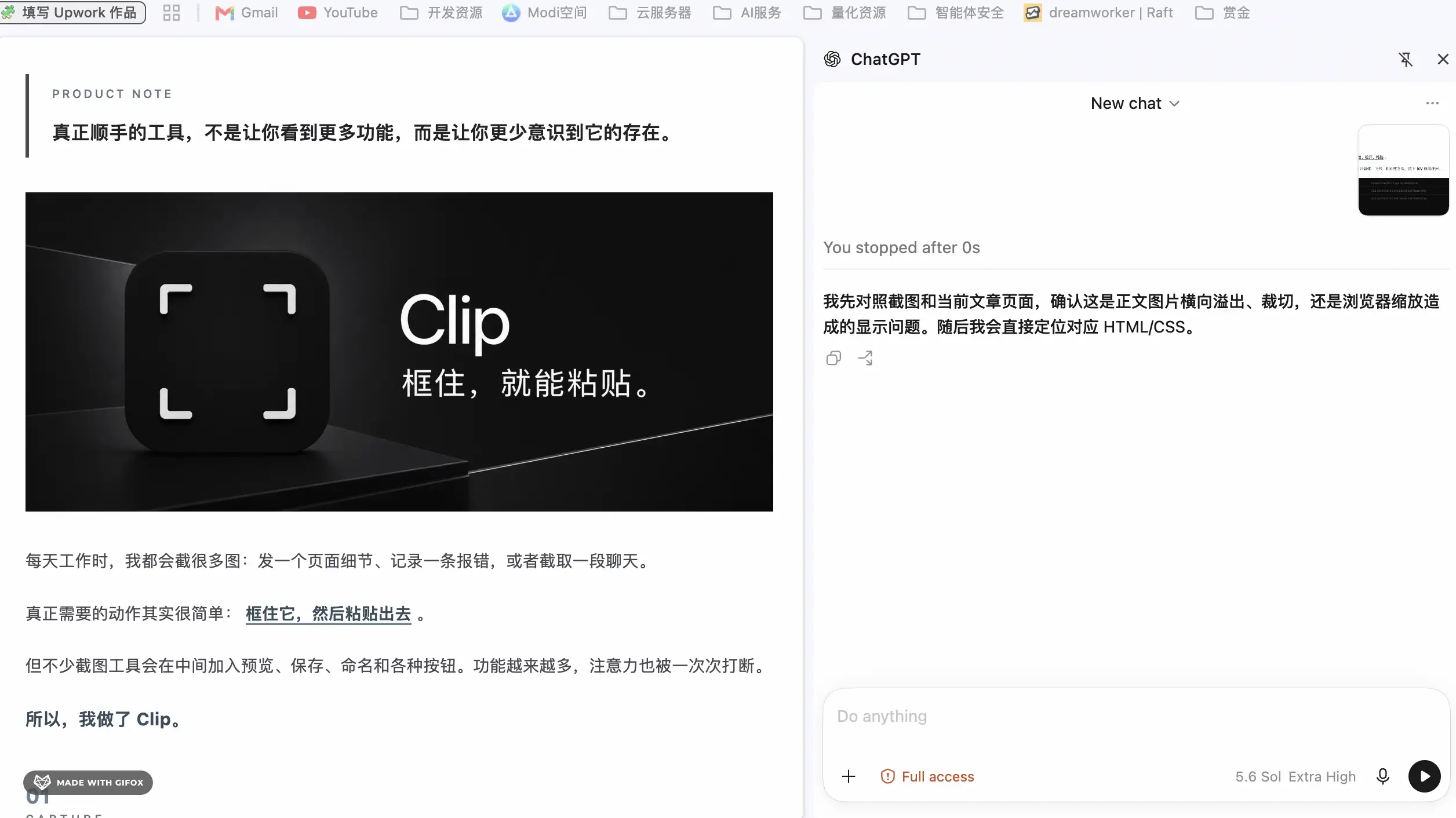Open the Modi空间 bookmark
Screen dimensions: 1456x818
[544, 13]
